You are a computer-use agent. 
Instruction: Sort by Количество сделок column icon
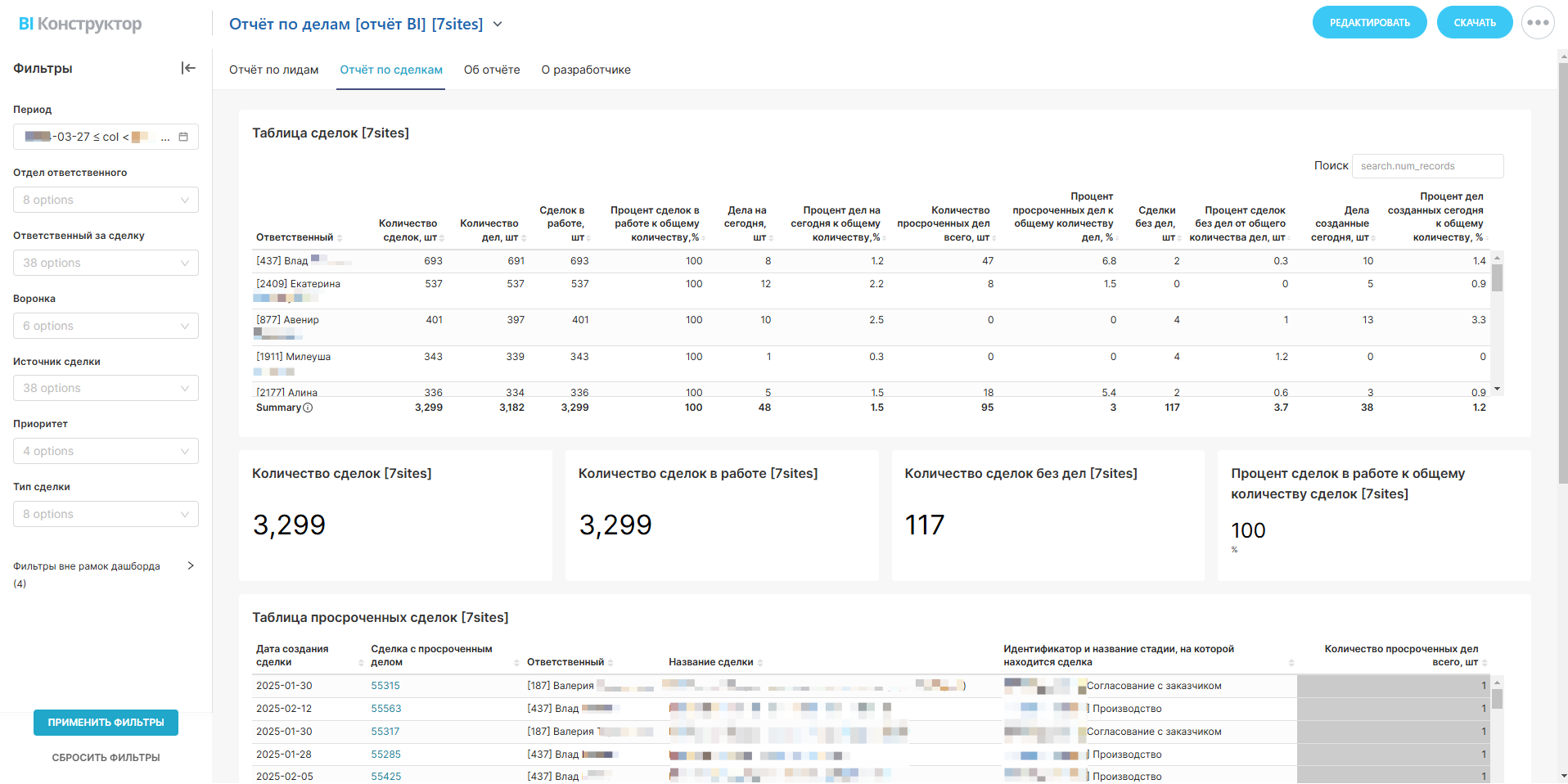click(442, 238)
